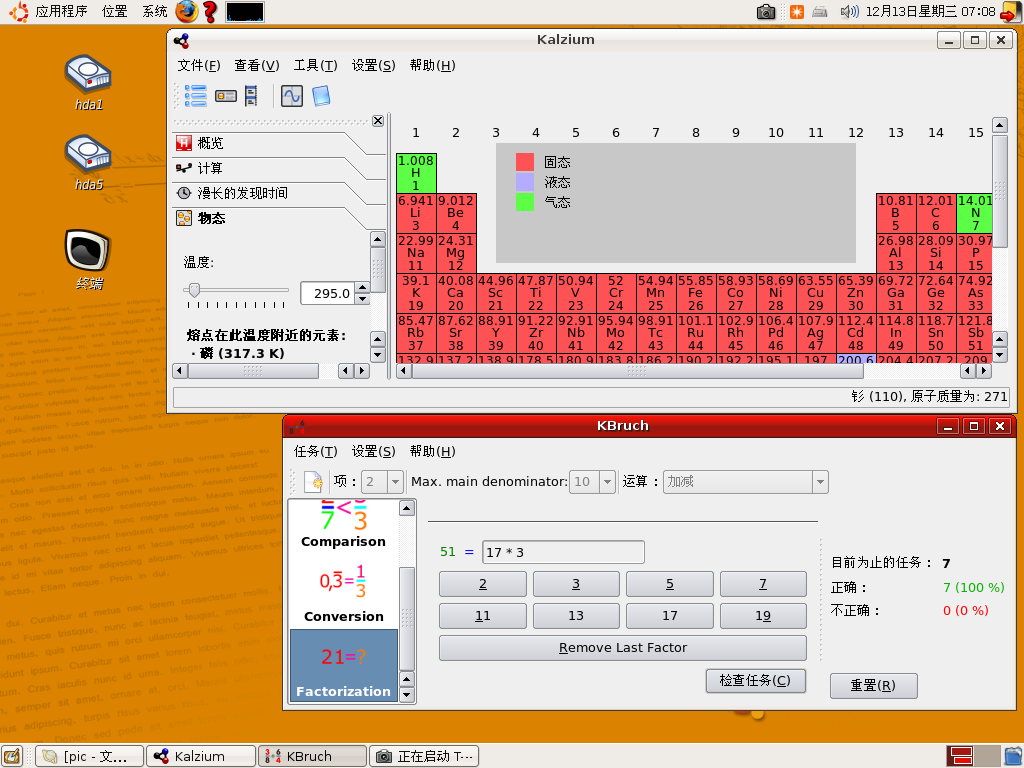Decrease temperature with the spinbox down arrow

[x=362, y=299]
